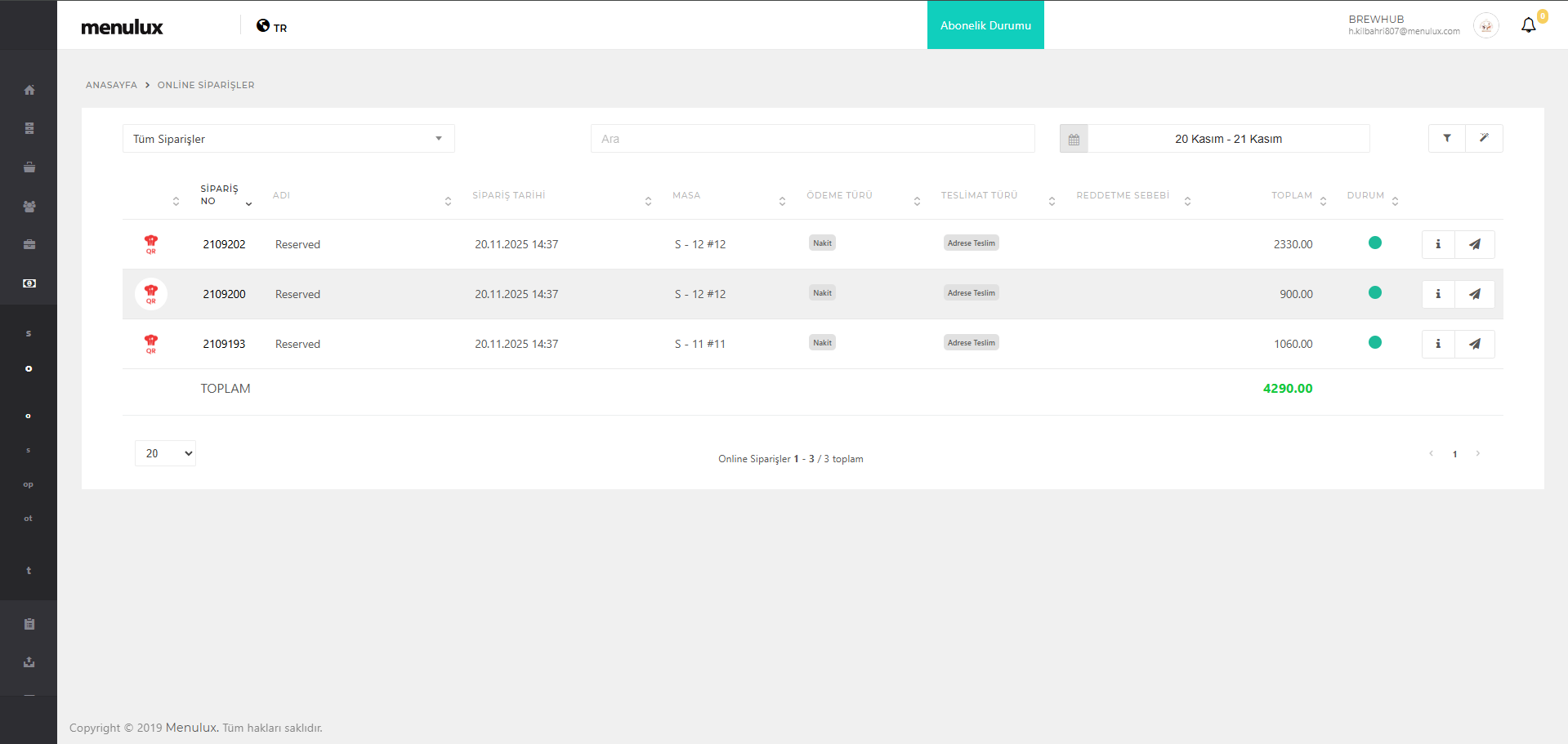Open the calendar date picker icon
The width and height of the screenshot is (1568, 744).
coord(1074,140)
